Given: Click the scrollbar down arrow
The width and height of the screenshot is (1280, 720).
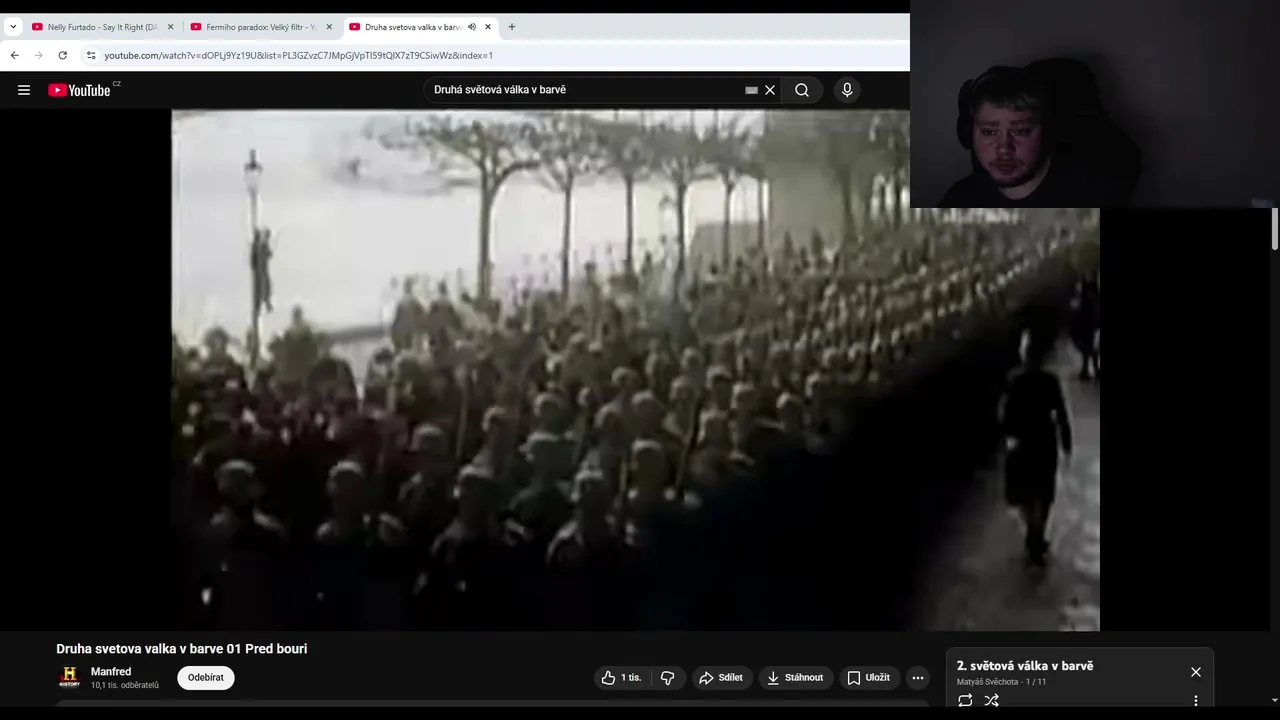Looking at the screenshot, I should pos(1274,702).
